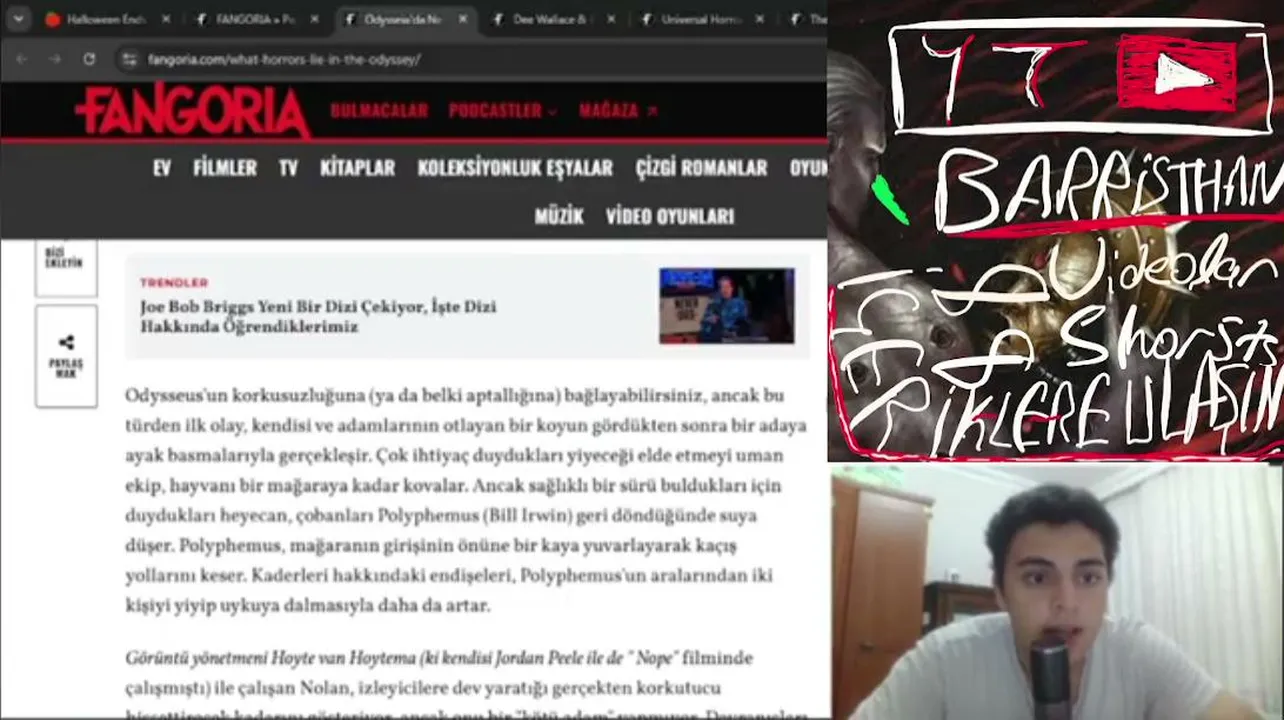This screenshot has width=1284, height=720.
Task: View site information for fangoria.com
Action: pos(129,59)
